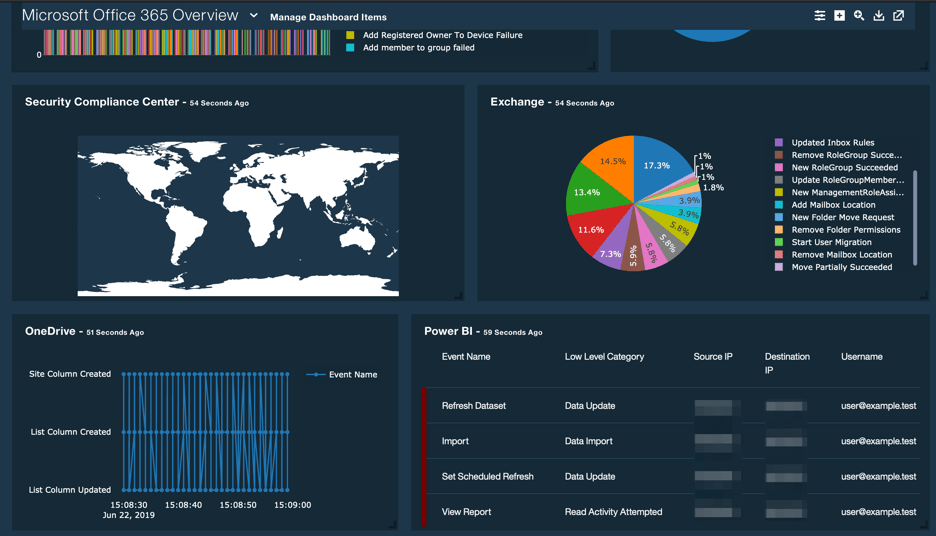The height and width of the screenshot is (536, 936).
Task: Expand the dashboard selector chevron
Action: (x=254, y=16)
